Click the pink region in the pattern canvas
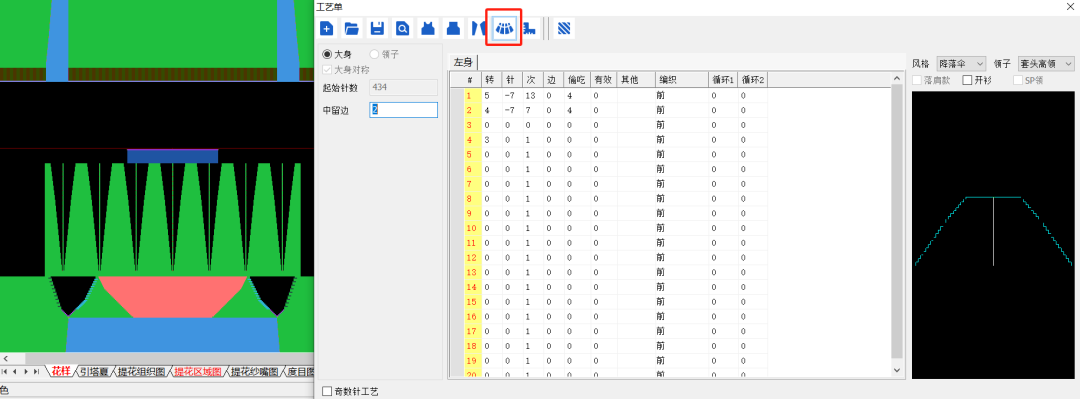1080x399 pixels. point(172,296)
